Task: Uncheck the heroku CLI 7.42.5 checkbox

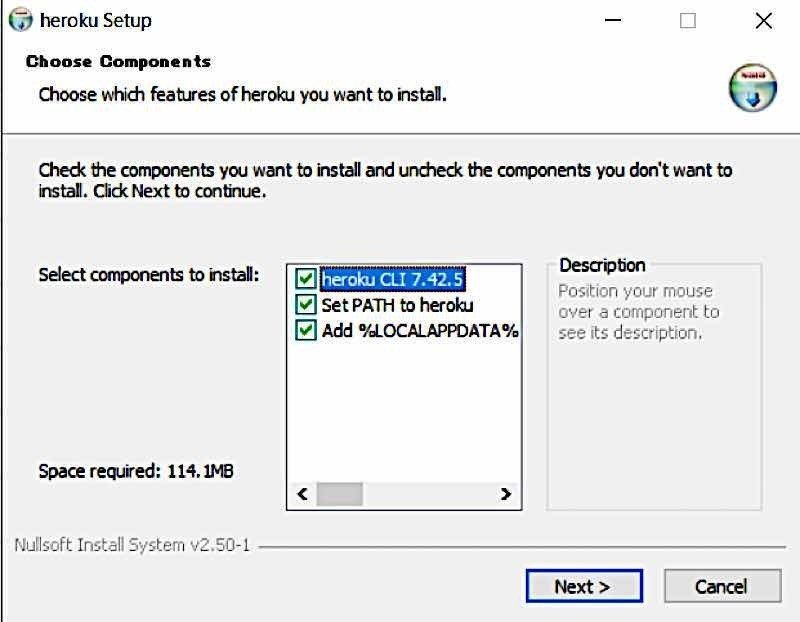Action: pyautogui.click(x=306, y=279)
